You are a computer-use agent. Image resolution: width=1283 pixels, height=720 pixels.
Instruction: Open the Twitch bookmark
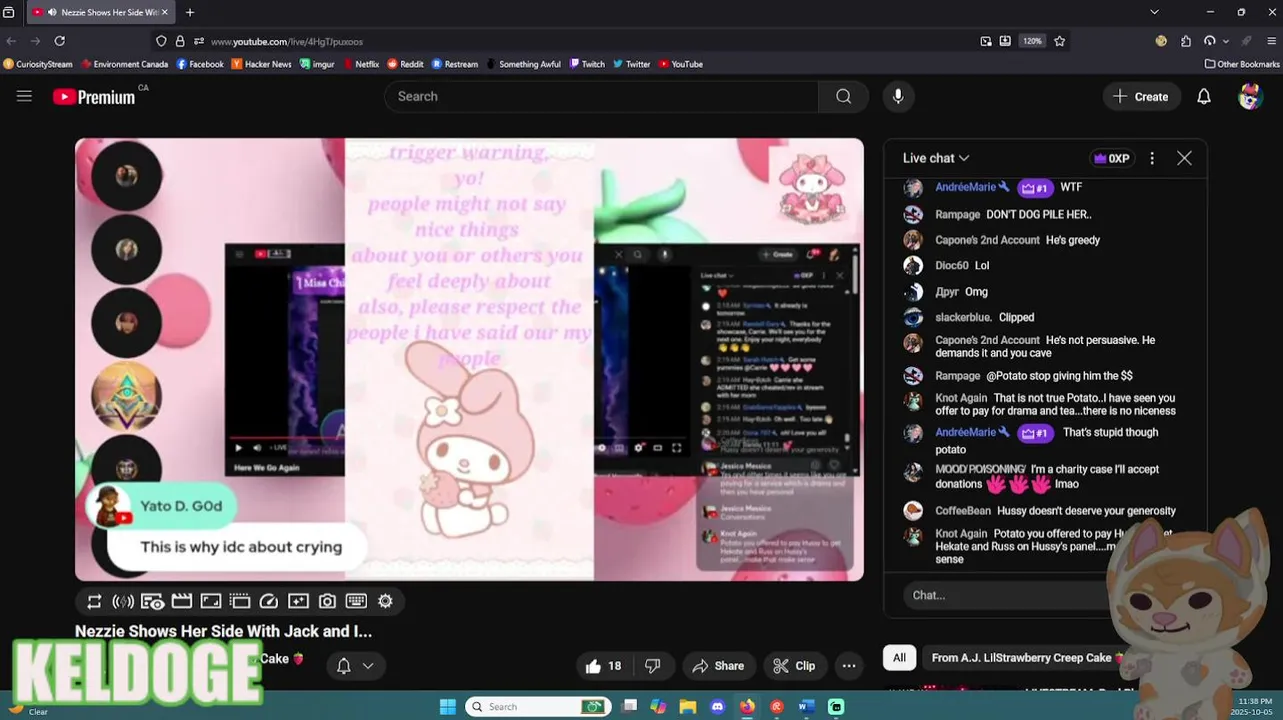tap(587, 64)
